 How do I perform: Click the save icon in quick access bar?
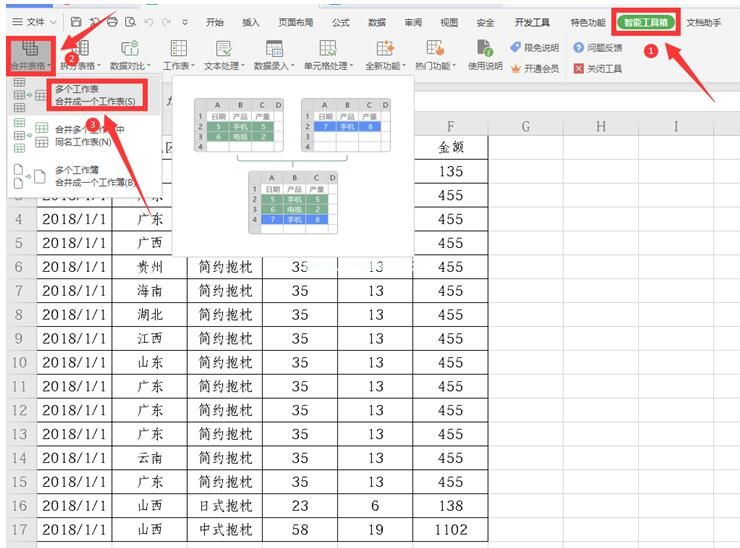pos(76,21)
